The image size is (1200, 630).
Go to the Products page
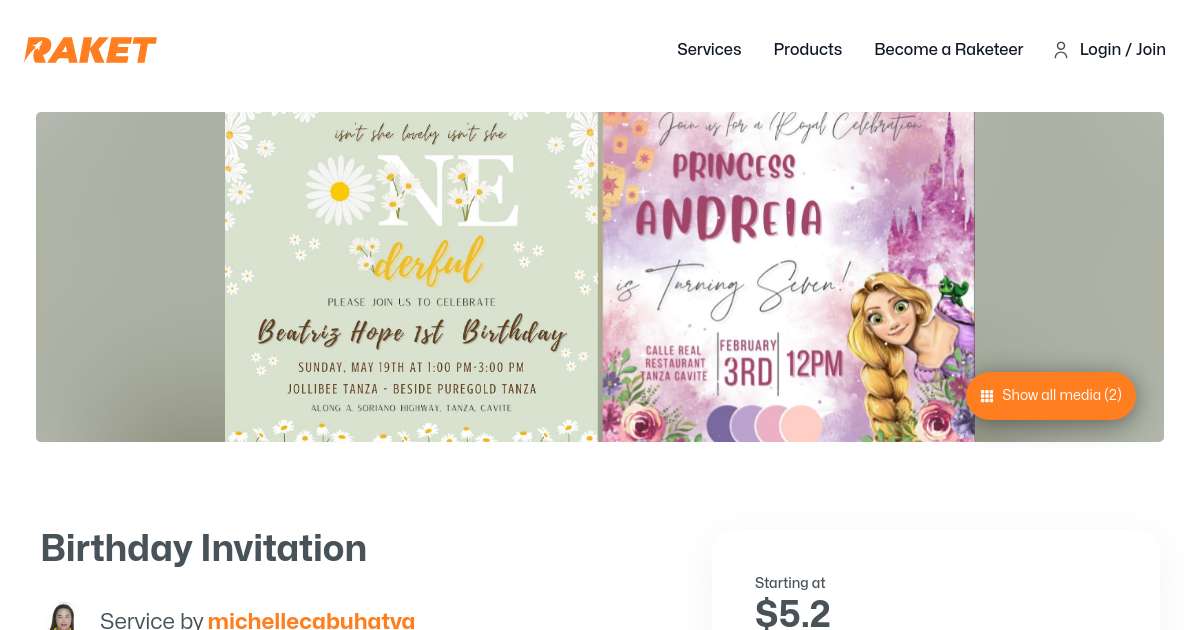click(807, 50)
